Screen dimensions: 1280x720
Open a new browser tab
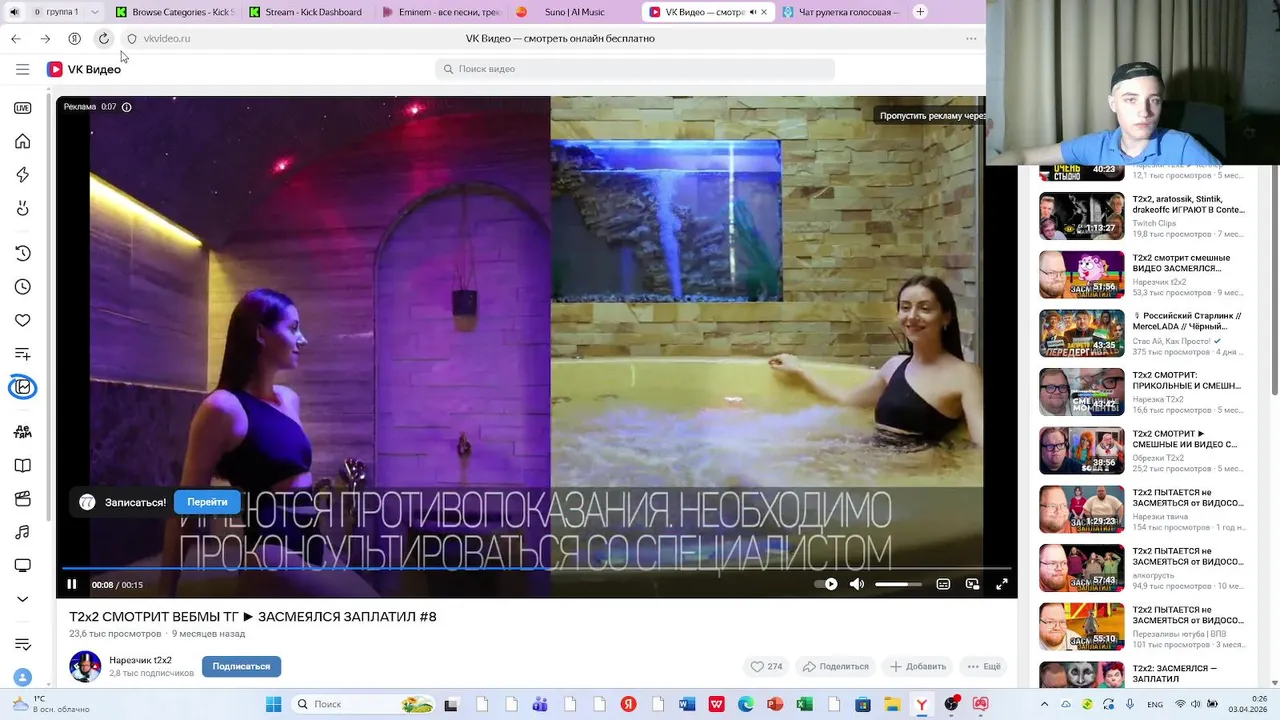920,12
